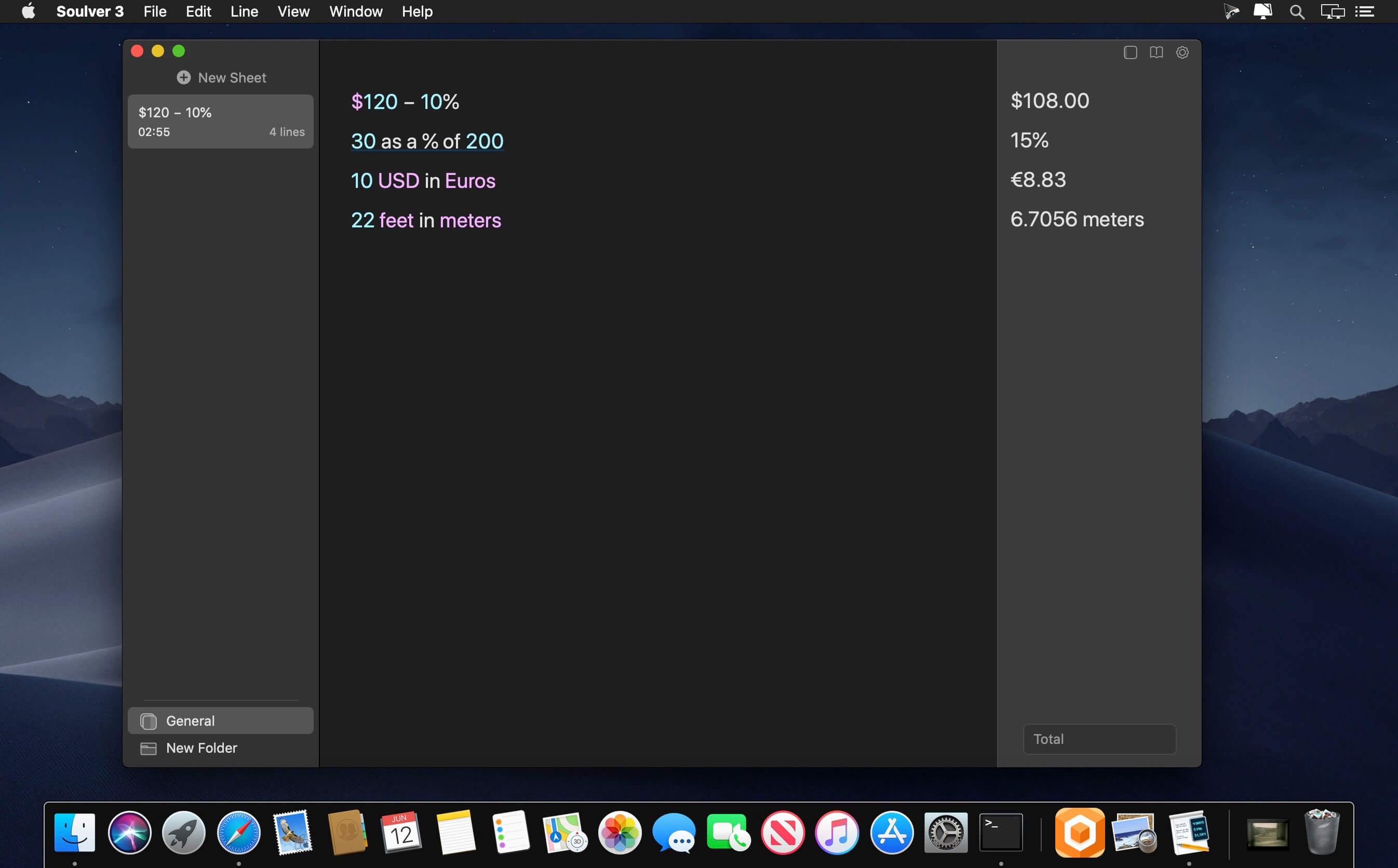
Task: Click the 6.7056 meters result
Action: [x=1077, y=219]
